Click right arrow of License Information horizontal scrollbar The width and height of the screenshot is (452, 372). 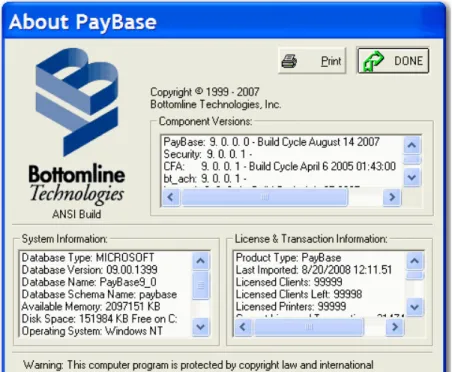(x=395, y=327)
